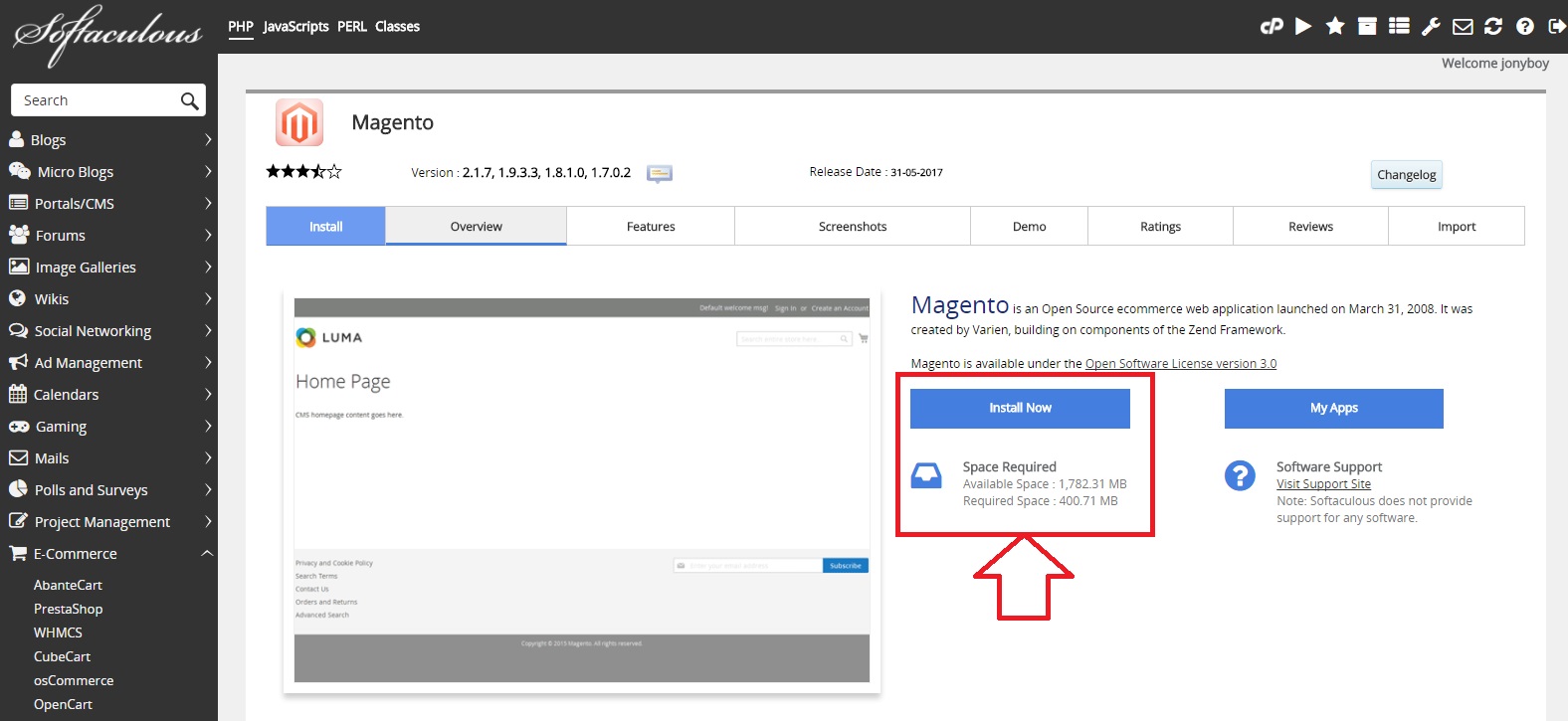Open the Reviews tab
This screenshot has width=1568, height=721.
click(x=1310, y=226)
